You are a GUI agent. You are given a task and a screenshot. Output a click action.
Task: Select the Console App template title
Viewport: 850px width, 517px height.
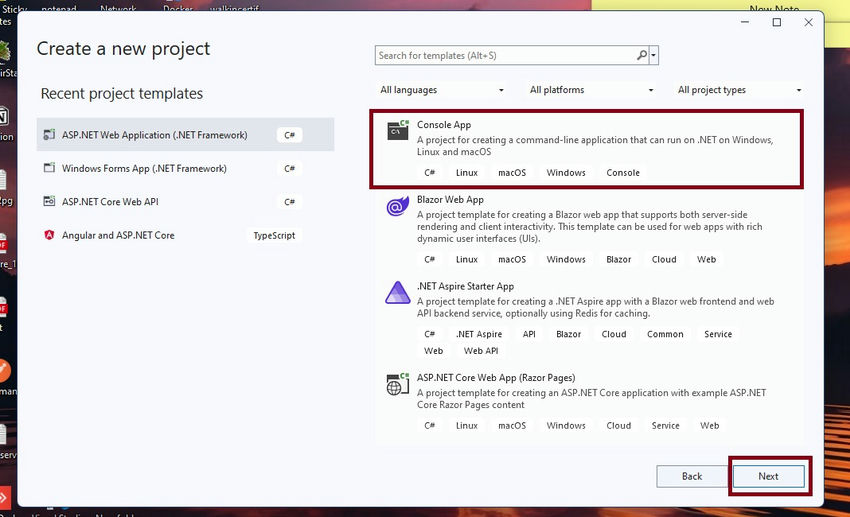tap(443, 125)
